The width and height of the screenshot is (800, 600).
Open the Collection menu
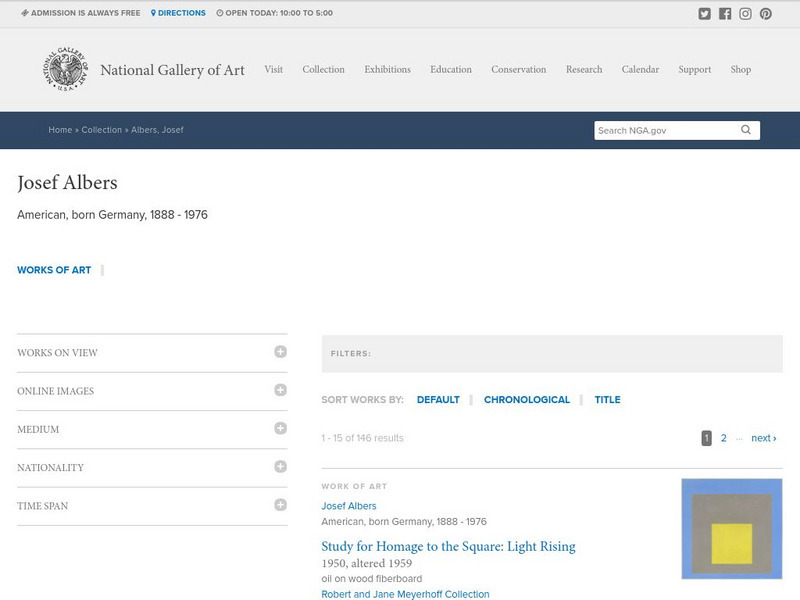click(x=323, y=70)
